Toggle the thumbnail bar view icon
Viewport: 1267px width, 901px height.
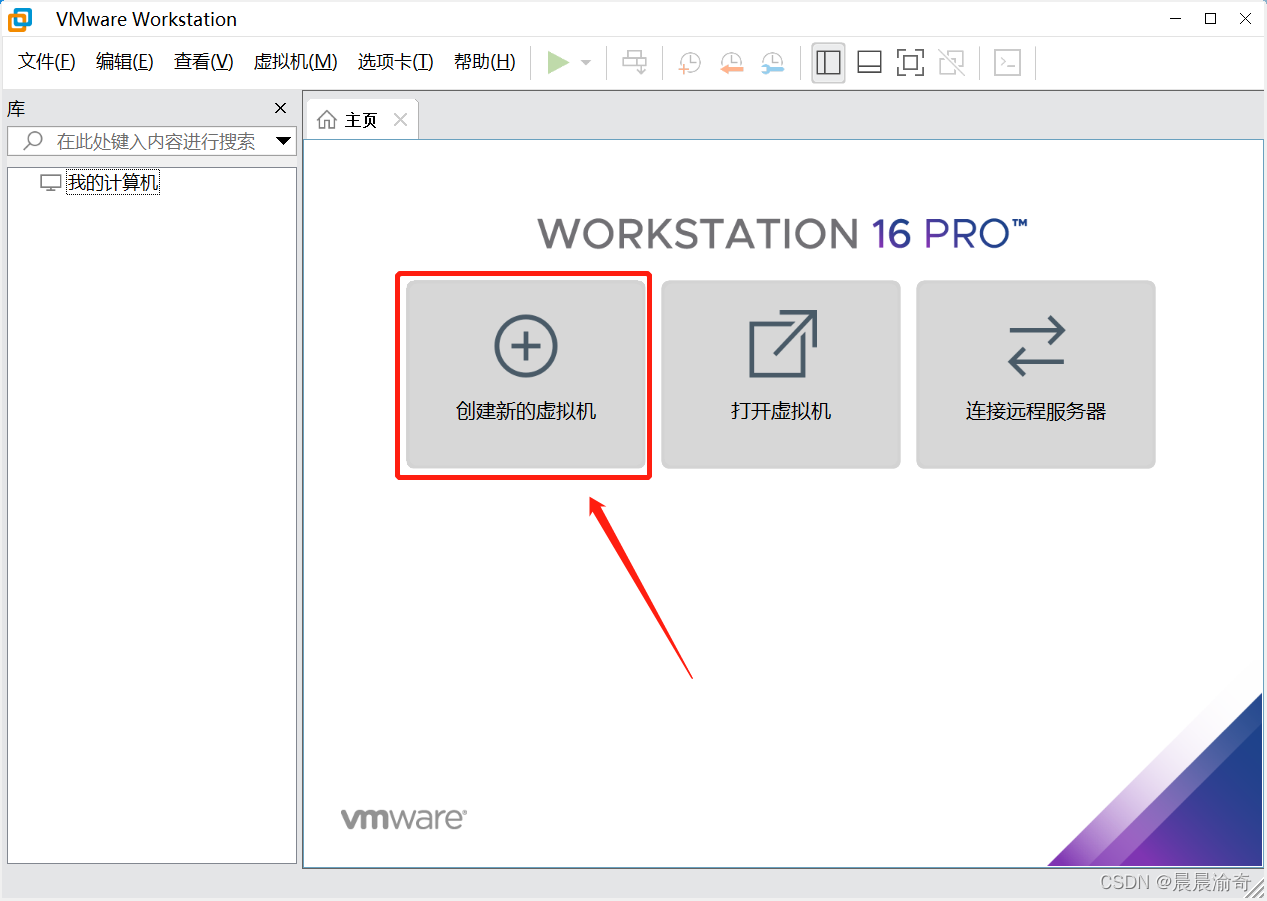pos(869,62)
